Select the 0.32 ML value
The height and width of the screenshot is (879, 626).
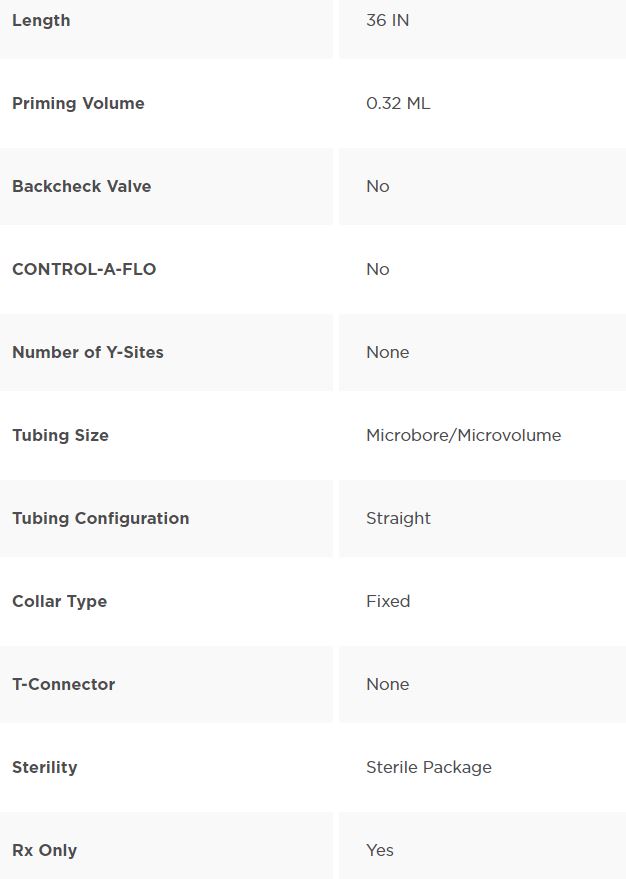(398, 103)
